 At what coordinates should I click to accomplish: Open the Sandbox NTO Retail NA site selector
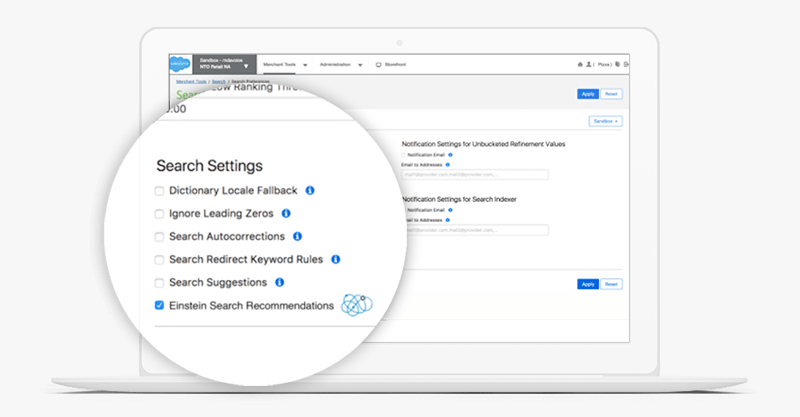pos(224,64)
